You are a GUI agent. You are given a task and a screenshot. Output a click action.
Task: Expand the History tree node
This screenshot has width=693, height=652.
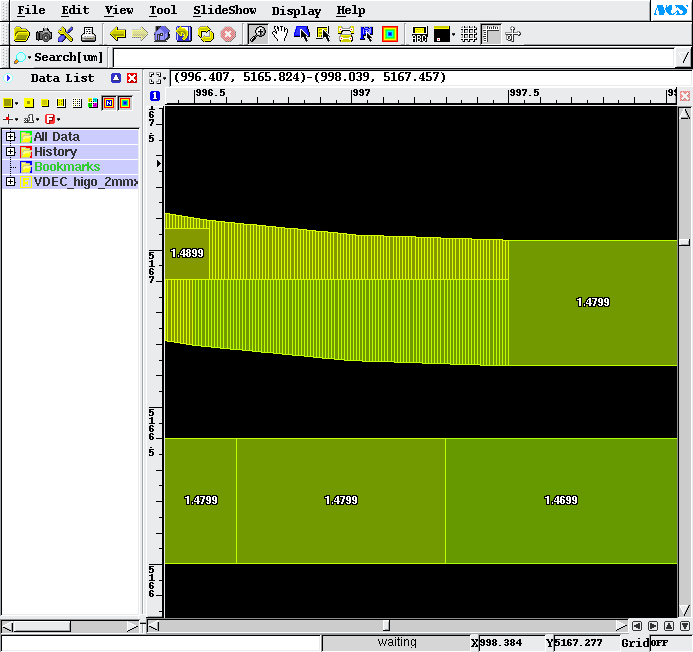pyautogui.click(x=10, y=152)
